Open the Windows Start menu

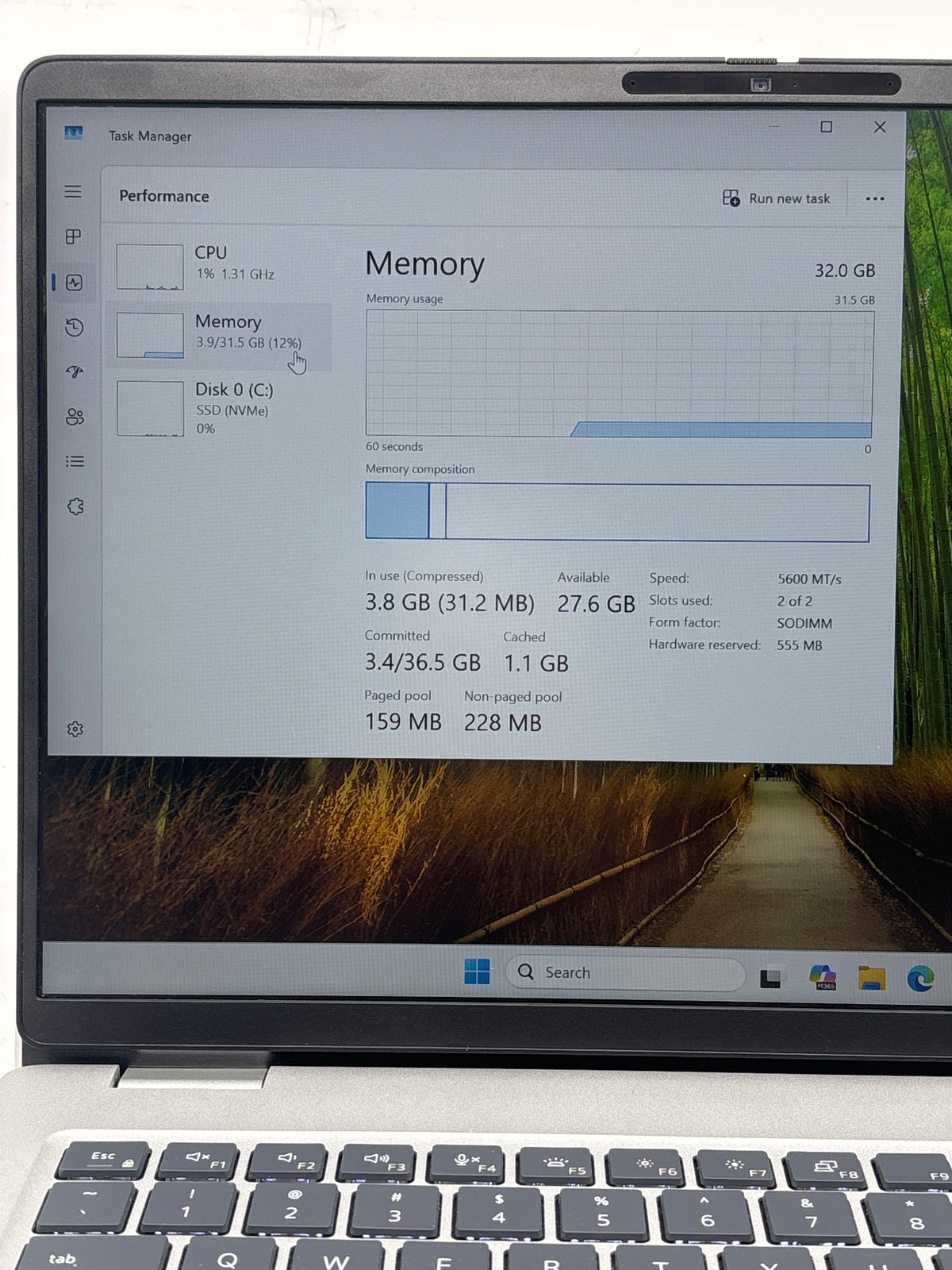pyautogui.click(x=477, y=971)
